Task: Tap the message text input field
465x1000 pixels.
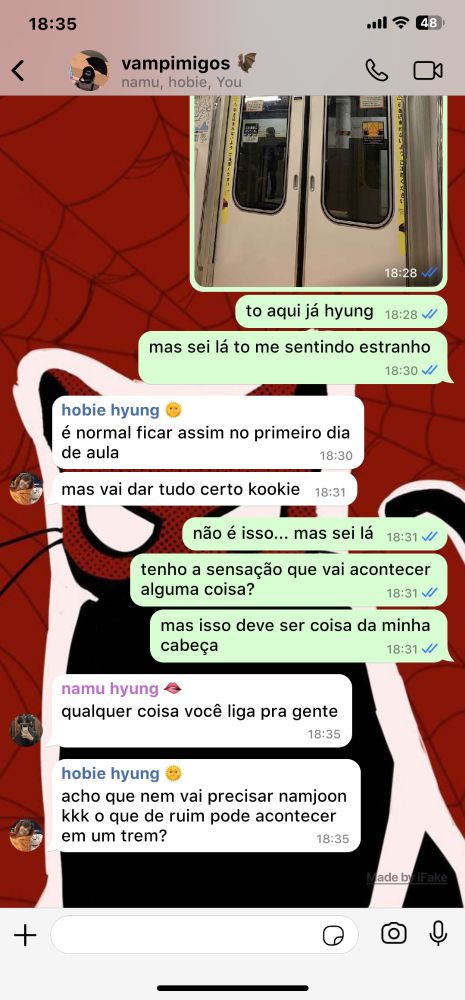Action: pyautogui.click(x=204, y=935)
